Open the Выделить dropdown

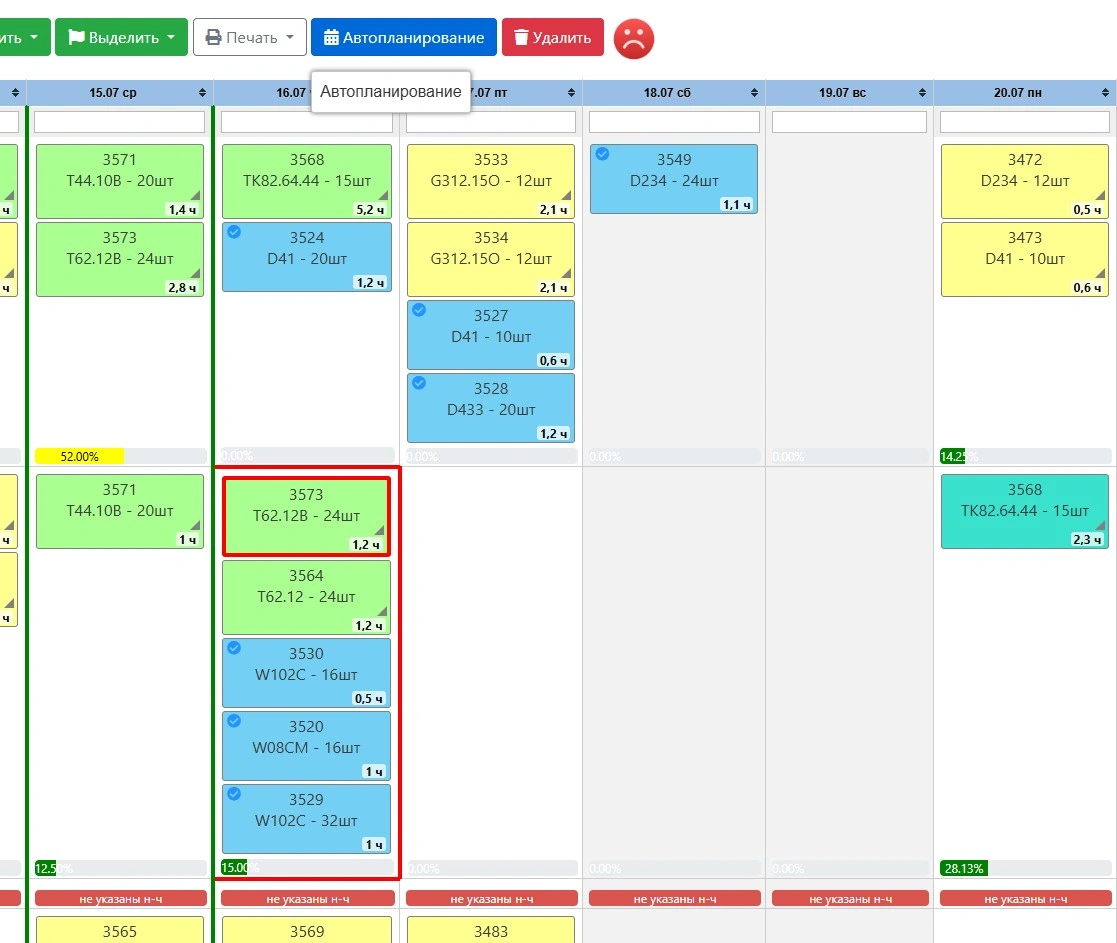[x=122, y=37]
